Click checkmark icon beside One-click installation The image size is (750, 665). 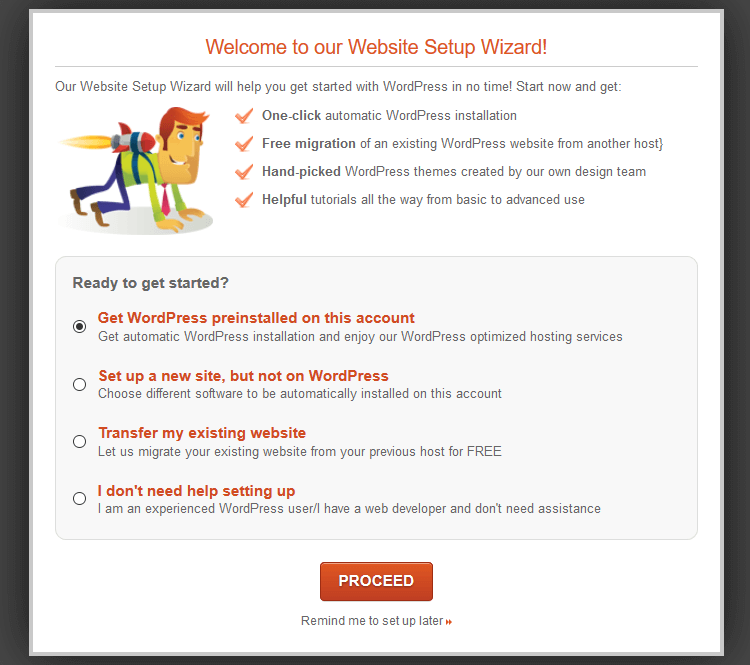point(244,116)
